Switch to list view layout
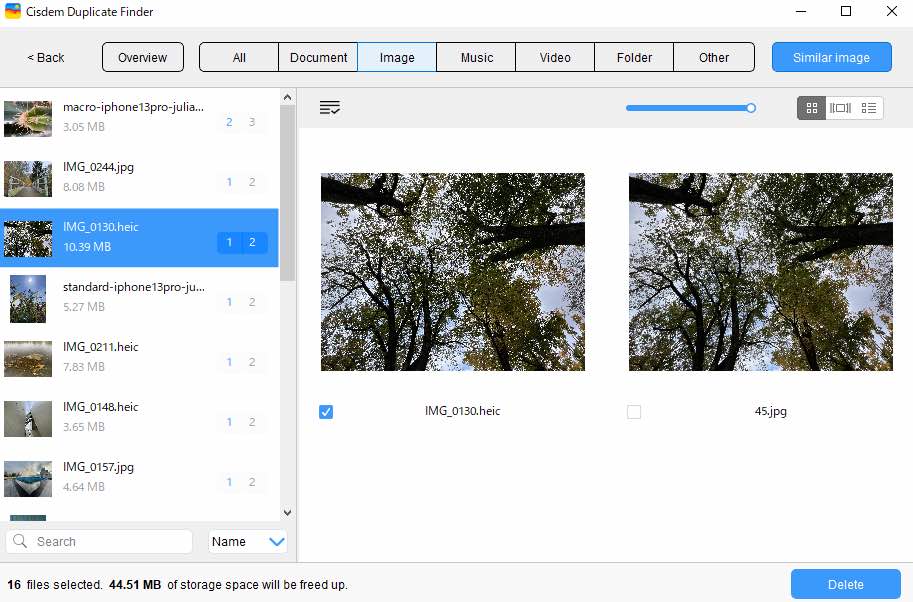This screenshot has width=913, height=602. coord(869,108)
